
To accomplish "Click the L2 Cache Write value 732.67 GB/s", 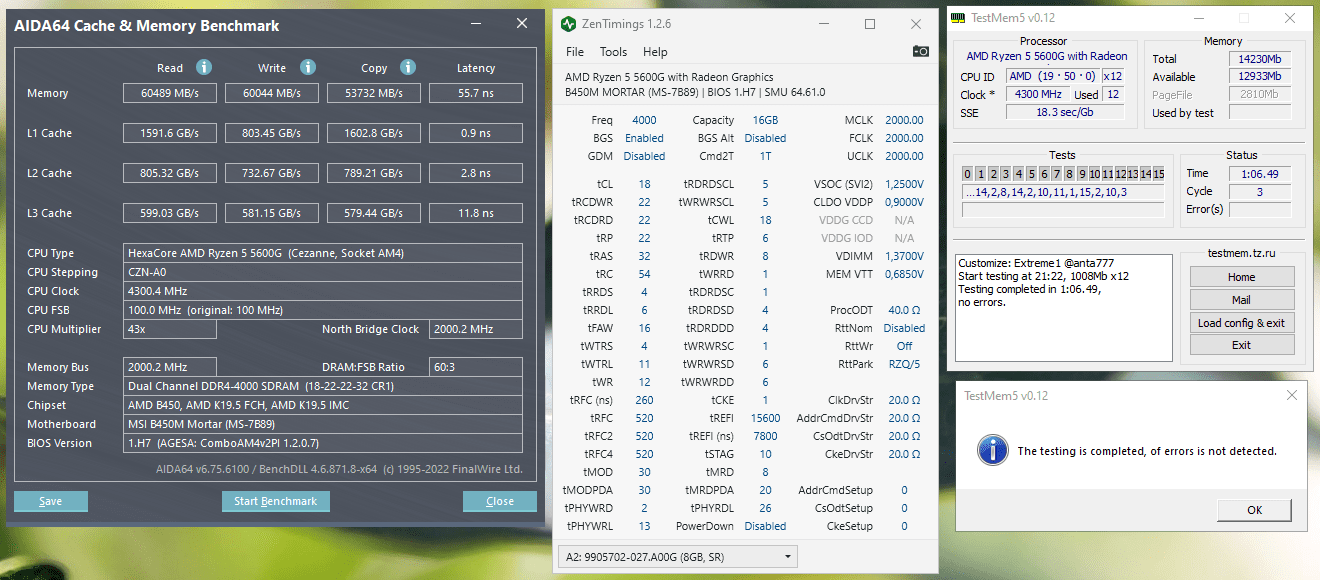I will tap(274, 173).
